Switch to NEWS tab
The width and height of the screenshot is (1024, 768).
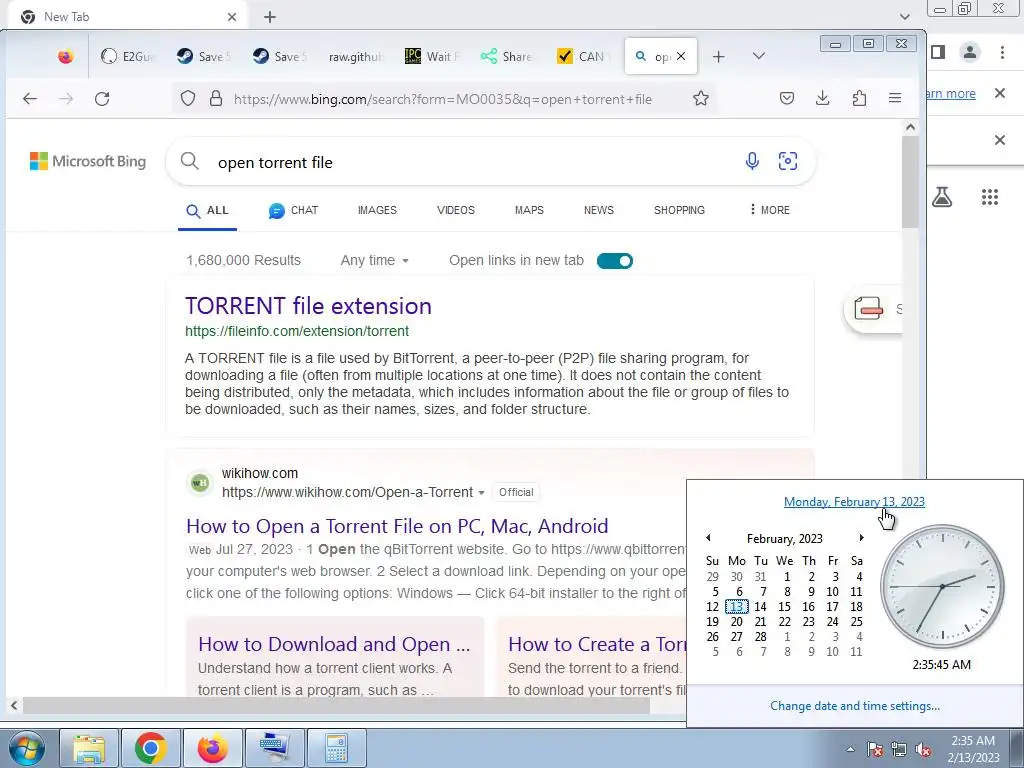point(599,210)
